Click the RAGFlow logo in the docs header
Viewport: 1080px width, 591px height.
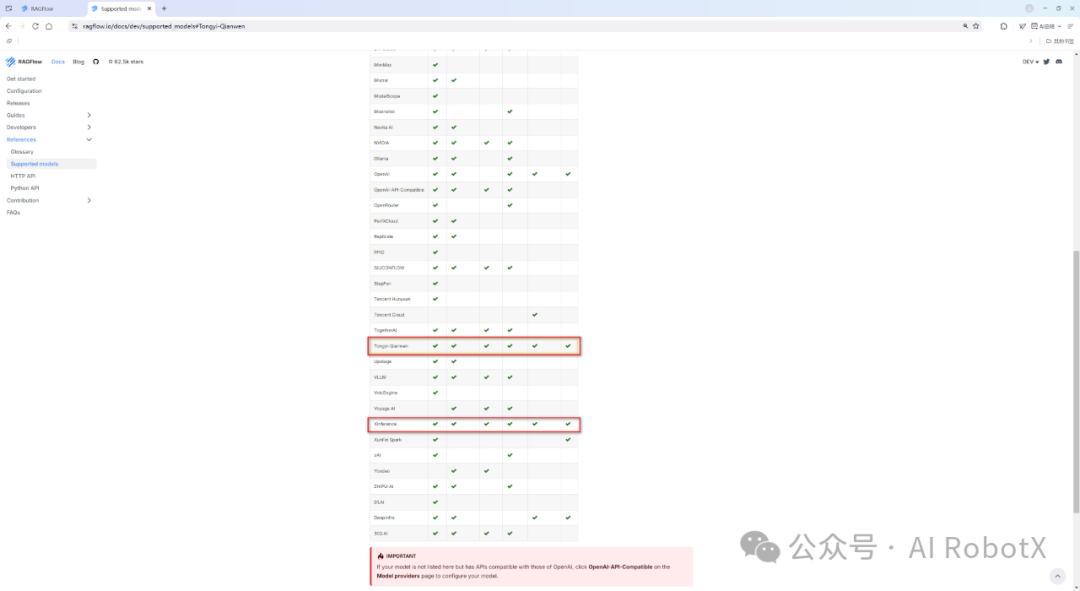[24, 62]
